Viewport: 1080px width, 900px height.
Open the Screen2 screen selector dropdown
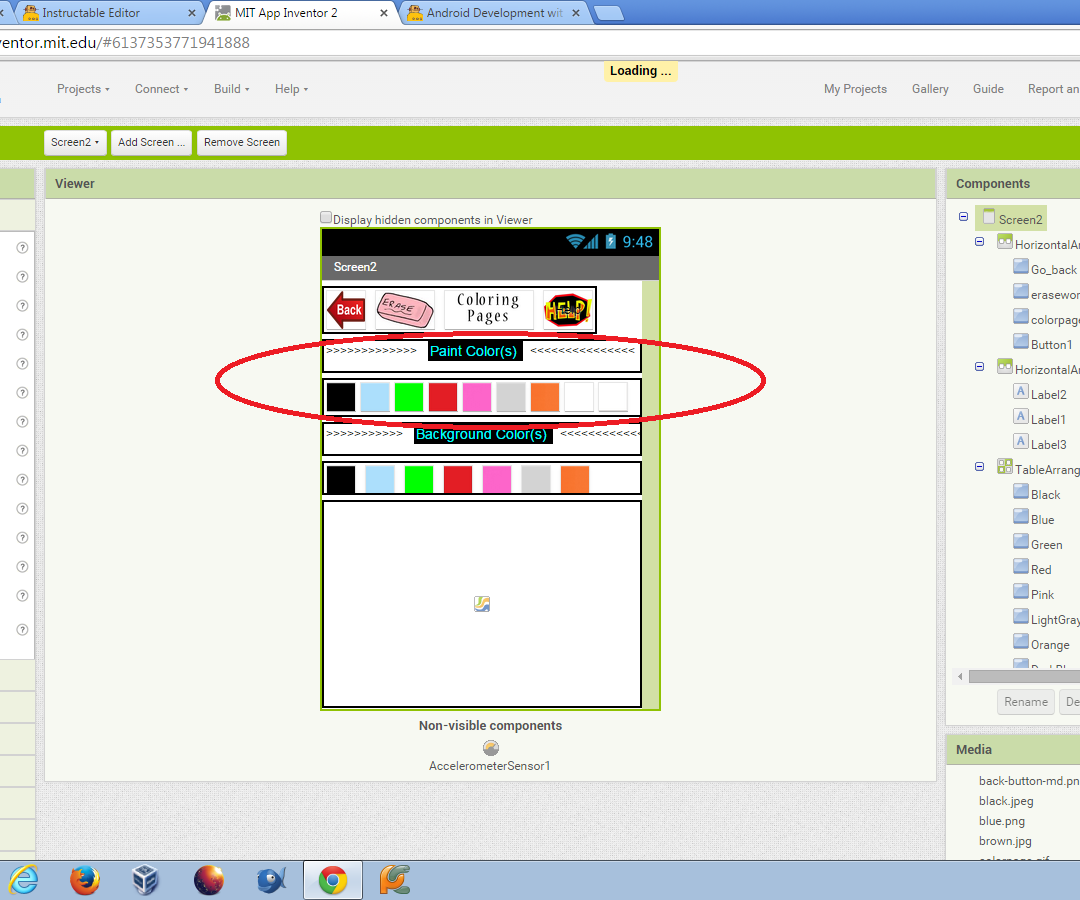(x=75, y=142)
